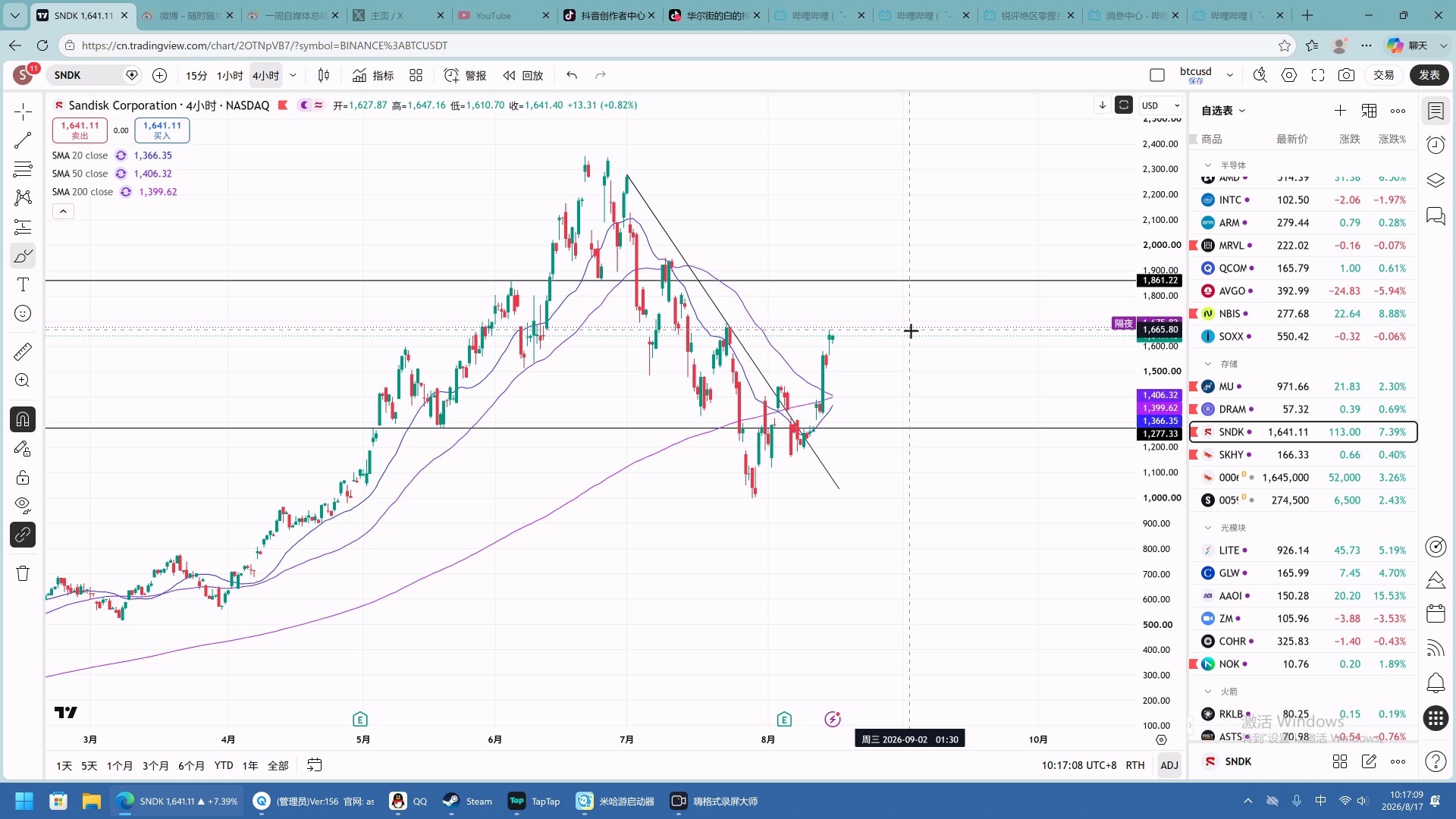
Task: Select the ruler measure tool
Action: 23,351
